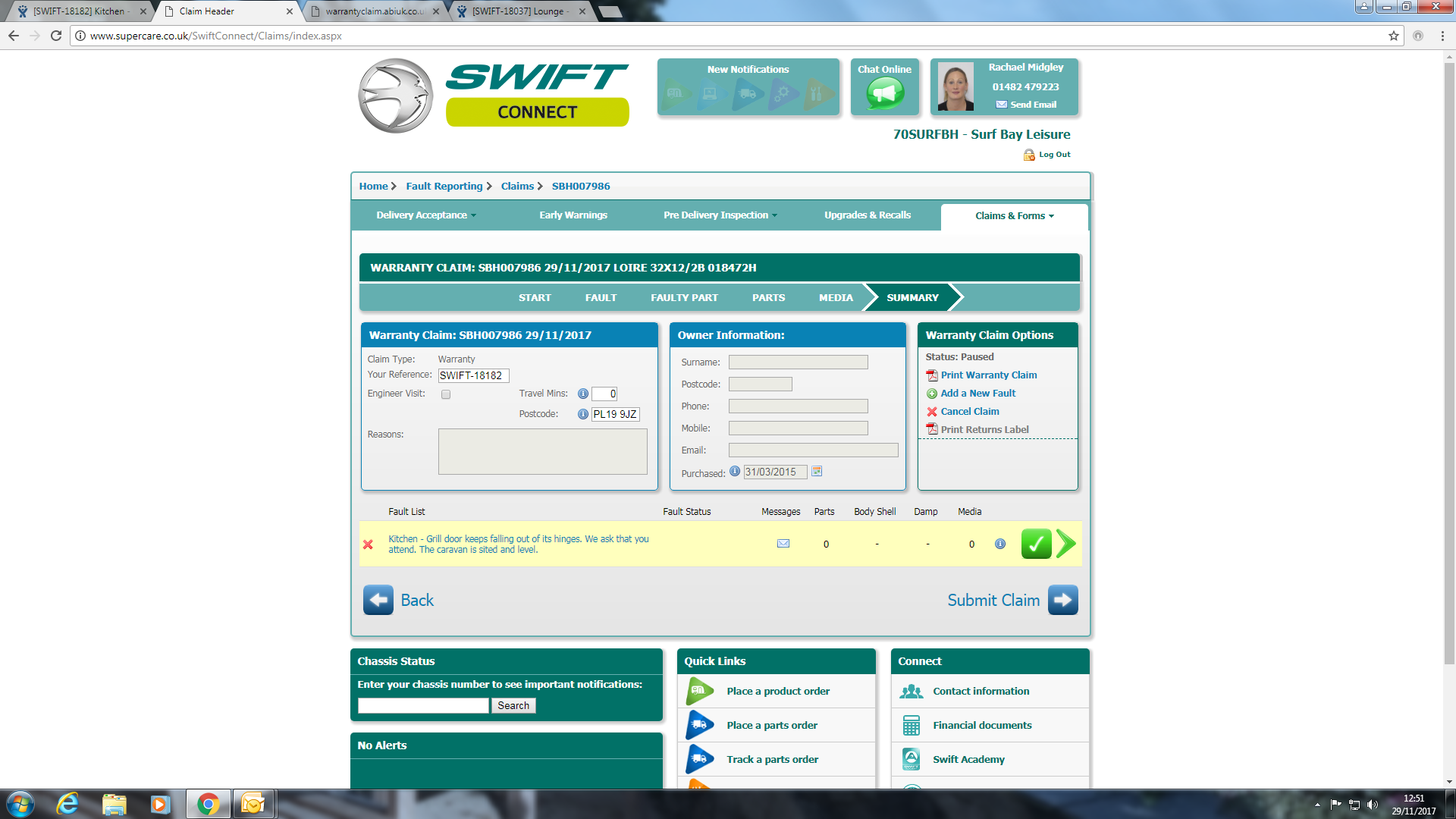Click the Submit Claim arrow icon

pyautogui.click(x=1062, y=600)
